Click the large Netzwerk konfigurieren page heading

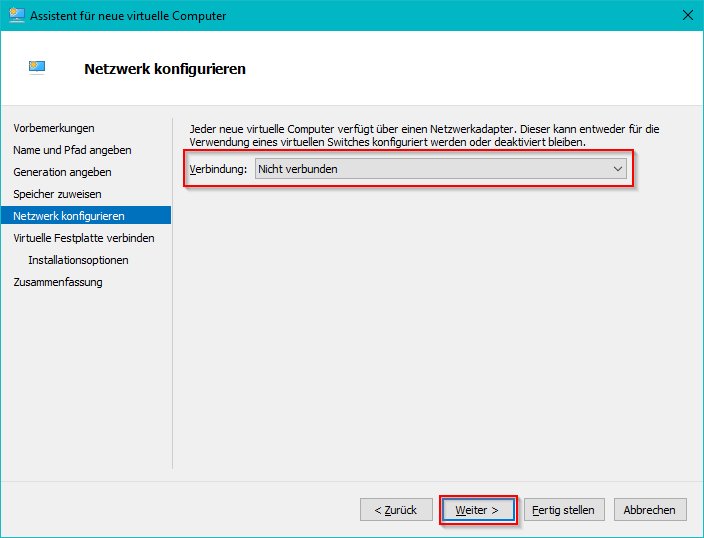(x=165, y=69)
